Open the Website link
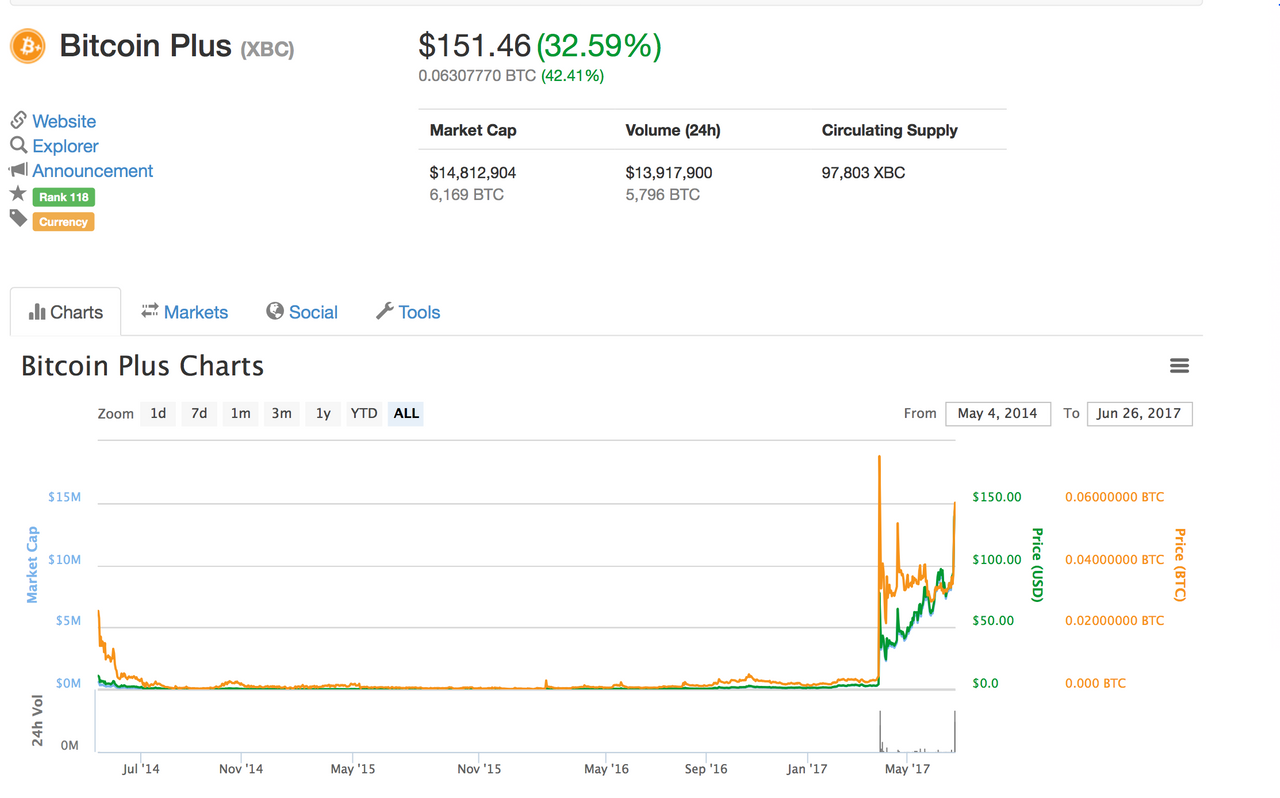The height and width of the screenshot is (798, 1280). [64, 121]
